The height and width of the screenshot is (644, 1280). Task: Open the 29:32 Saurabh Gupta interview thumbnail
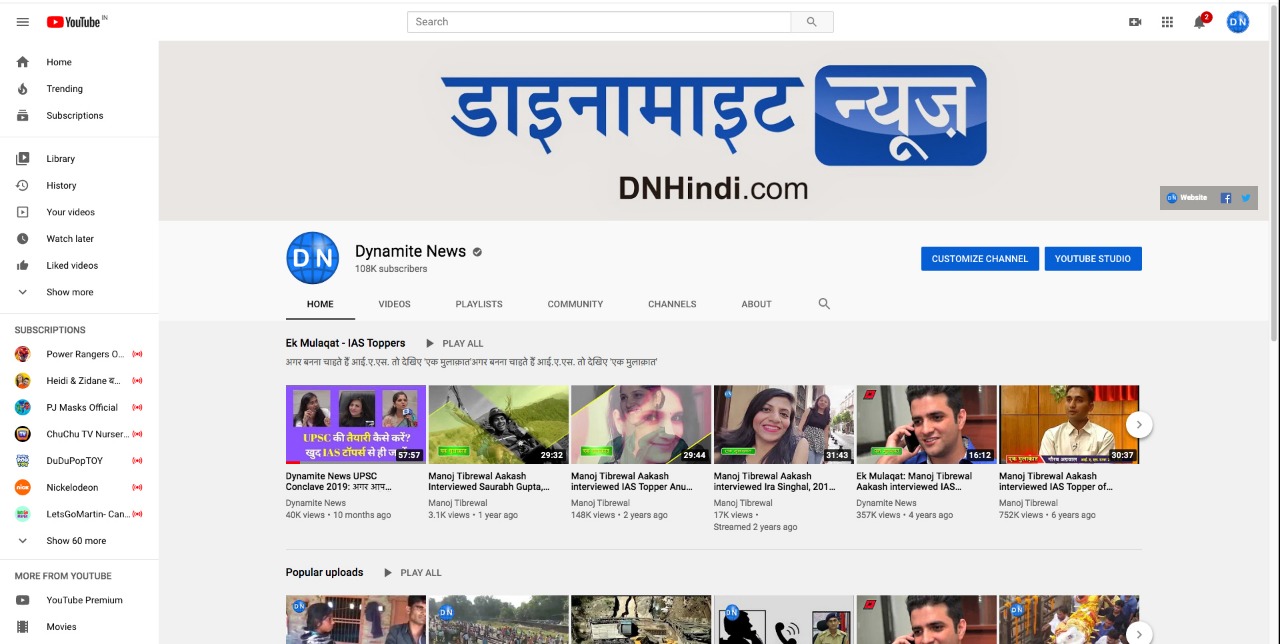click(498, 424)
